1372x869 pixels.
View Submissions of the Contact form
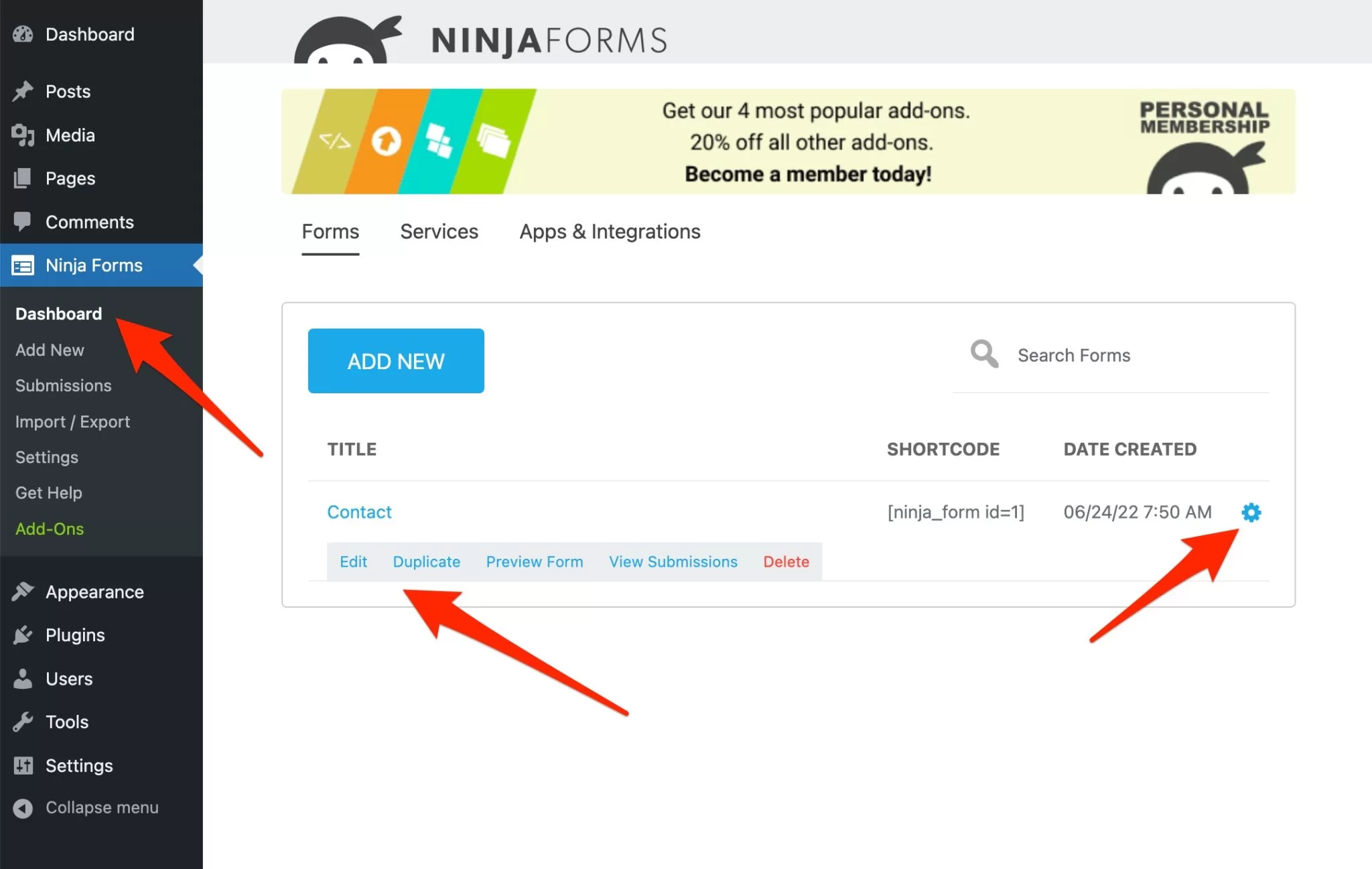tap(673, 561)
